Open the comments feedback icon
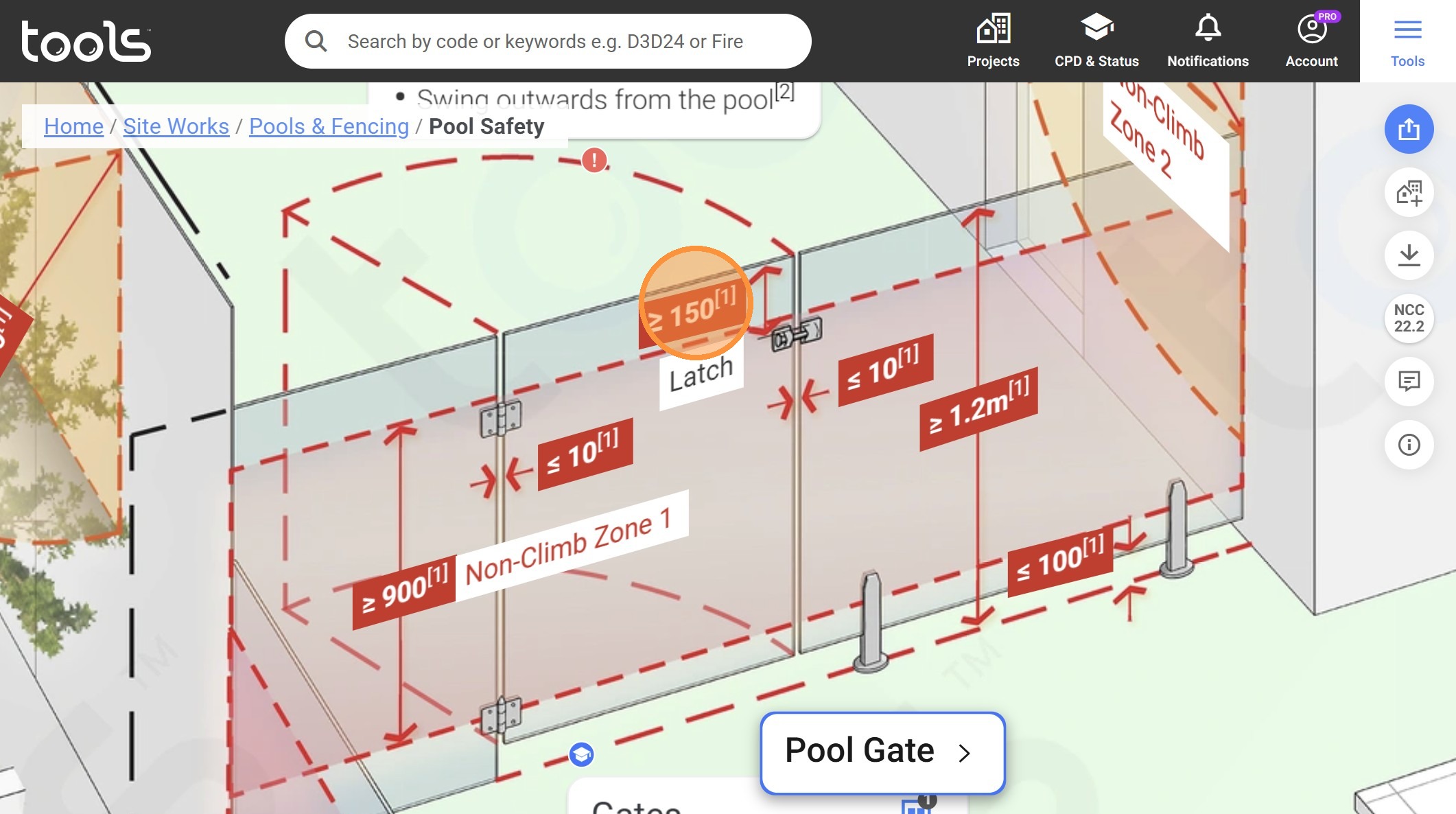This screenshot has width=1456, height=814. [1409, 381]
